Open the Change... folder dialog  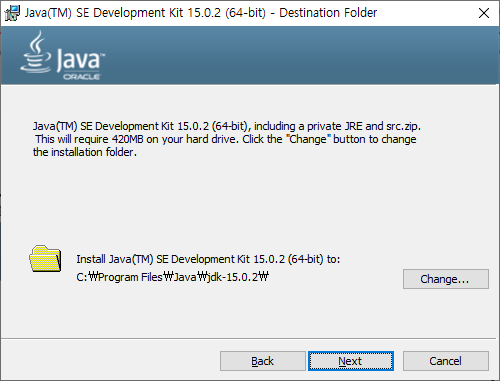[446, 279]
